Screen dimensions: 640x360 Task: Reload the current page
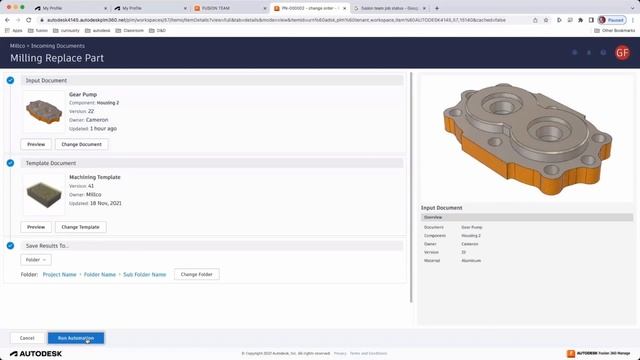coord(29,20)
